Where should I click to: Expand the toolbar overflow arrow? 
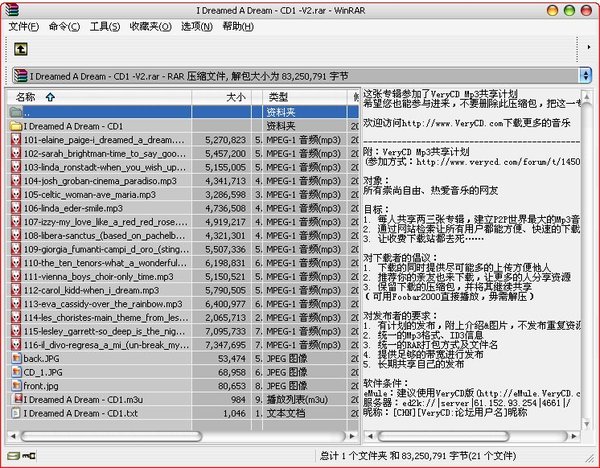click(588, 47)
